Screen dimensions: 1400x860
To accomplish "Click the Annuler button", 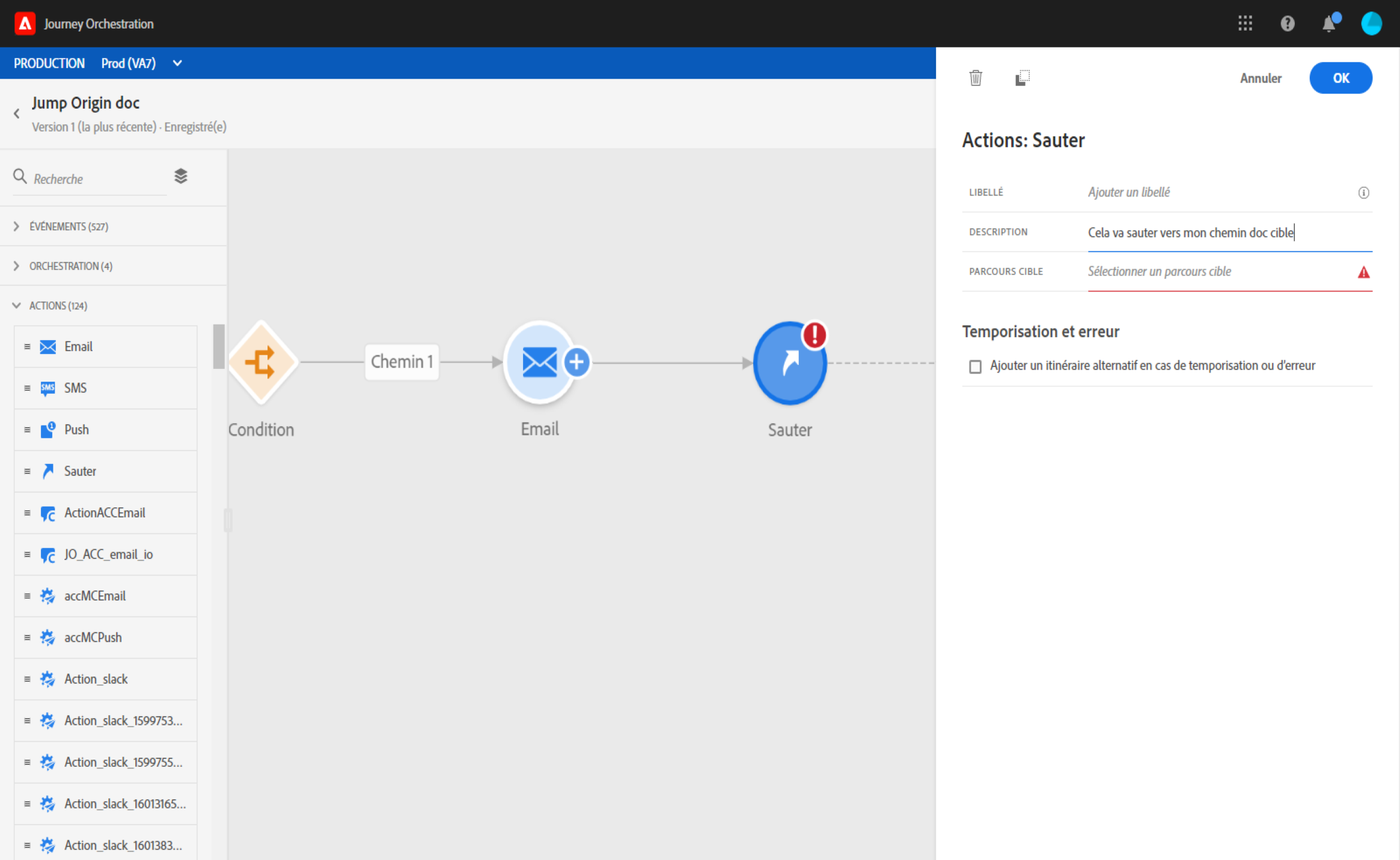I will [1260, 78].
